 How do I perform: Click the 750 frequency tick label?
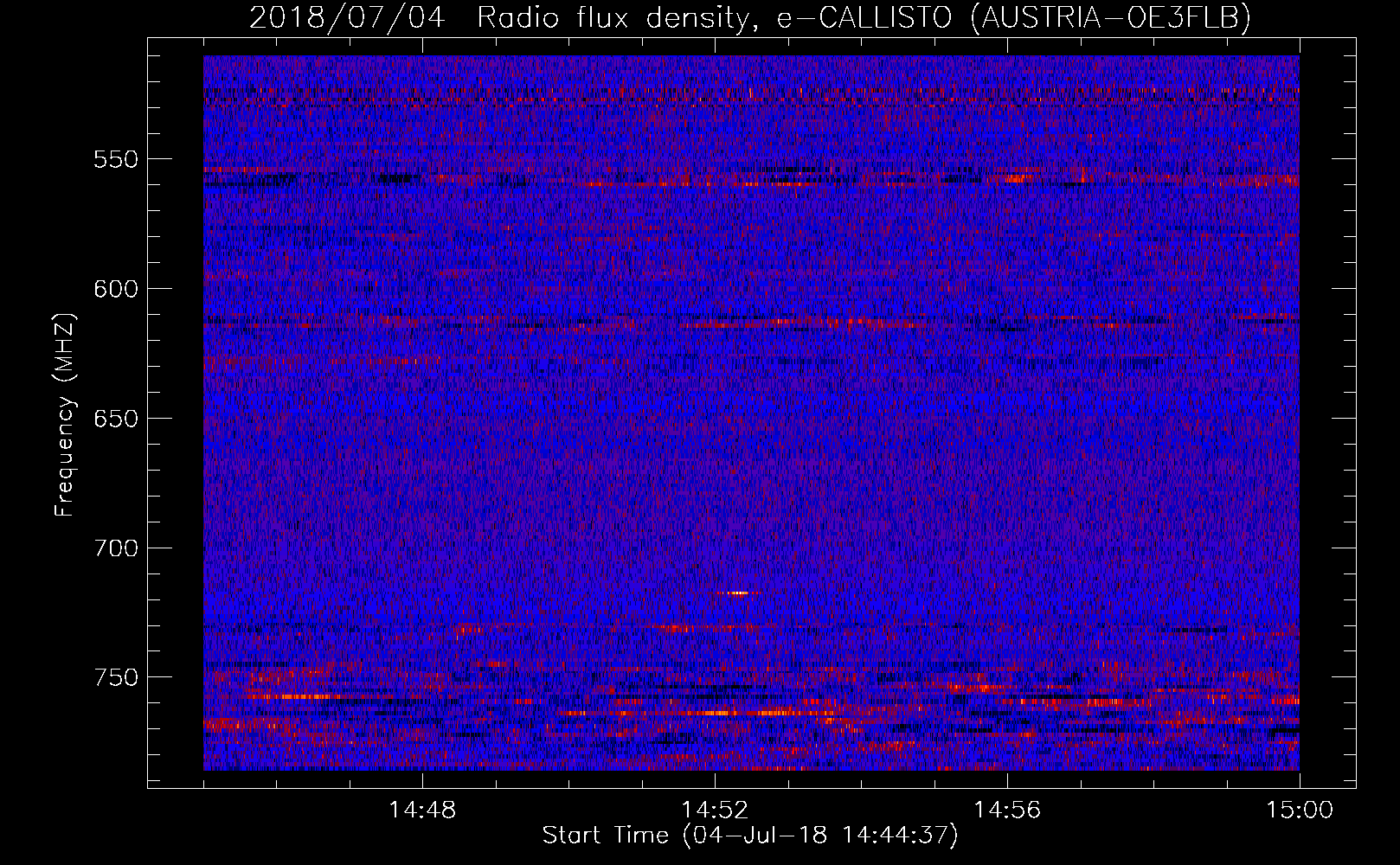[x=116, y=677]
